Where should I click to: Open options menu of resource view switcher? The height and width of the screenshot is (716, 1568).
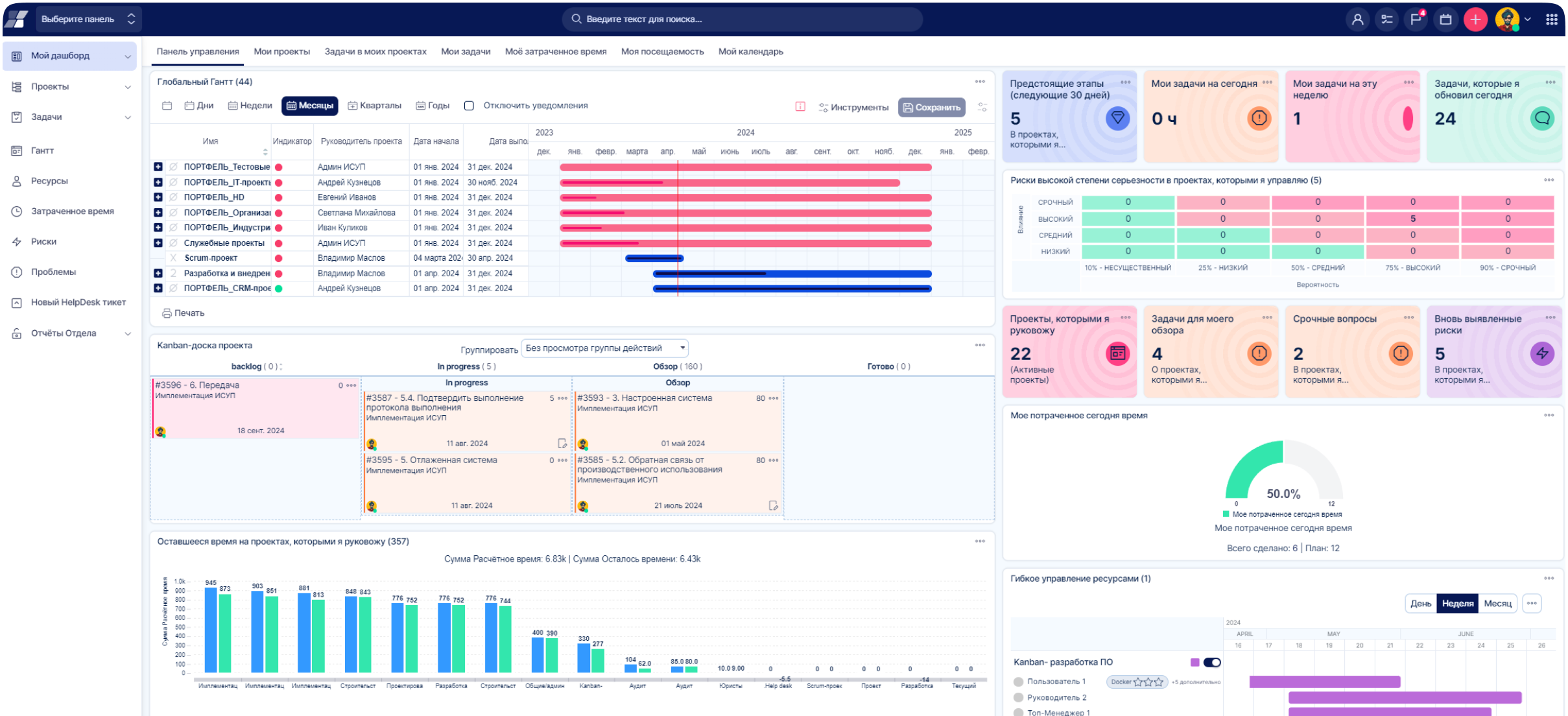point(1532,603)
